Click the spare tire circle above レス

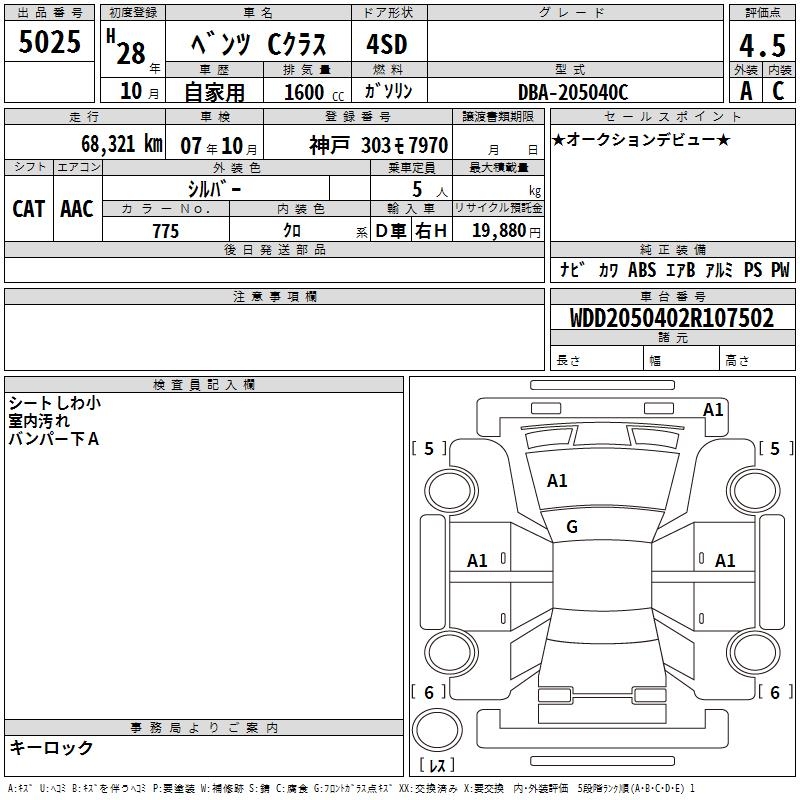pos(439,730)
